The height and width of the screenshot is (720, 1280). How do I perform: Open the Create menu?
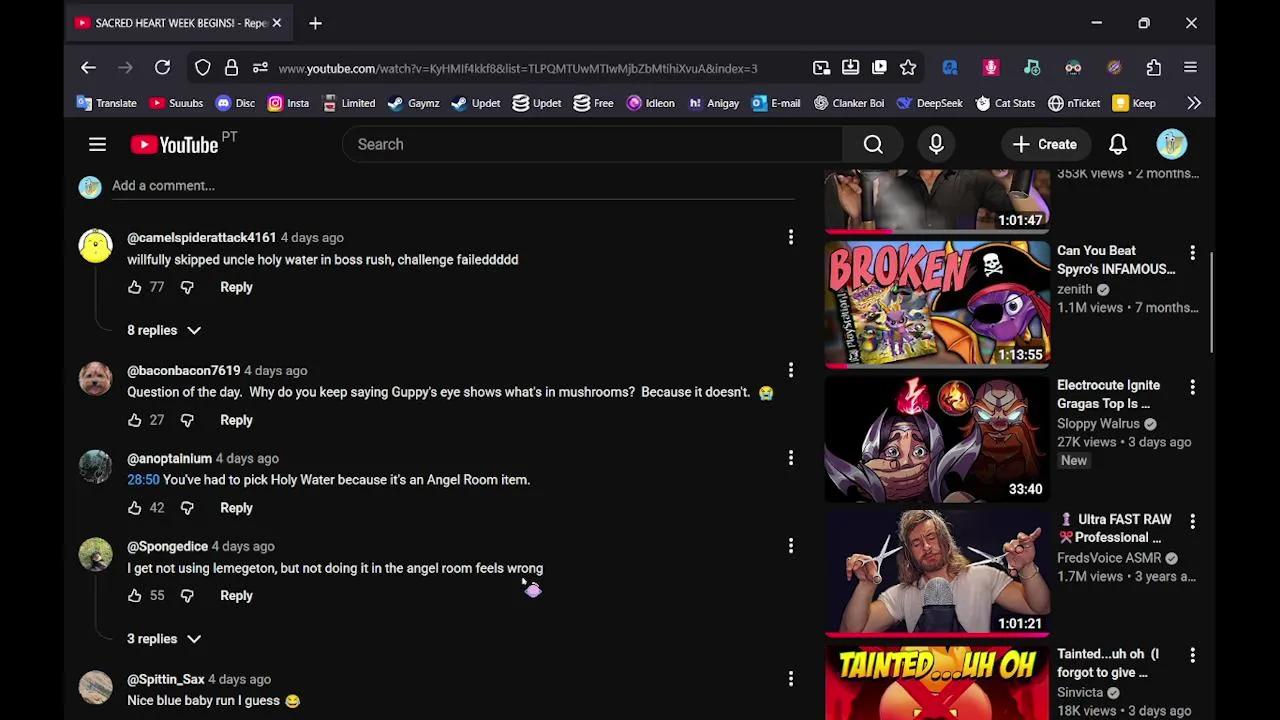coord(1044,145)
